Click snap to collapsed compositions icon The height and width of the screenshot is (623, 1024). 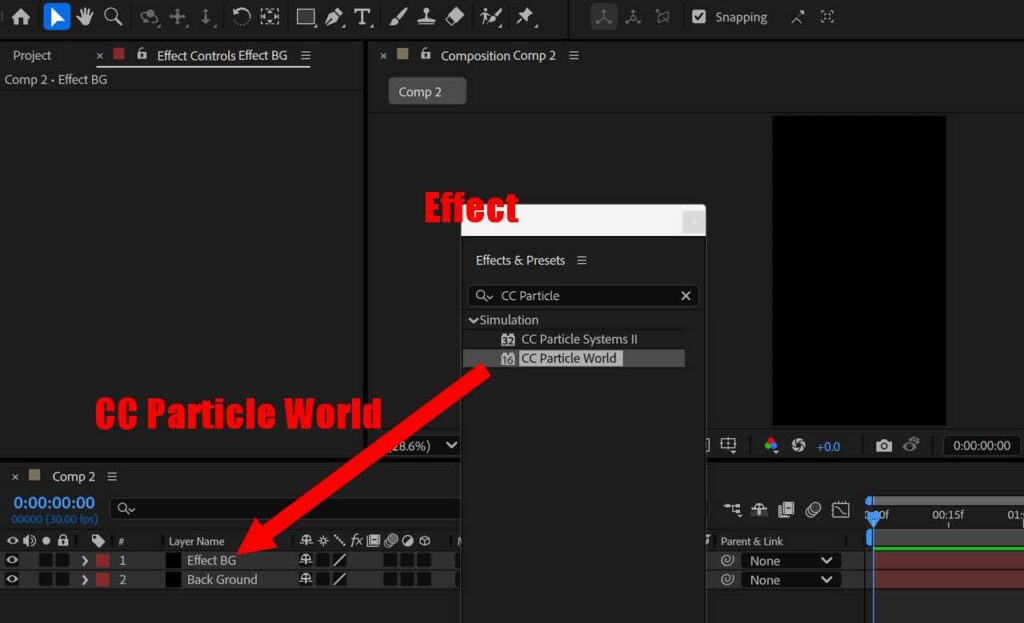coord(827,18)
